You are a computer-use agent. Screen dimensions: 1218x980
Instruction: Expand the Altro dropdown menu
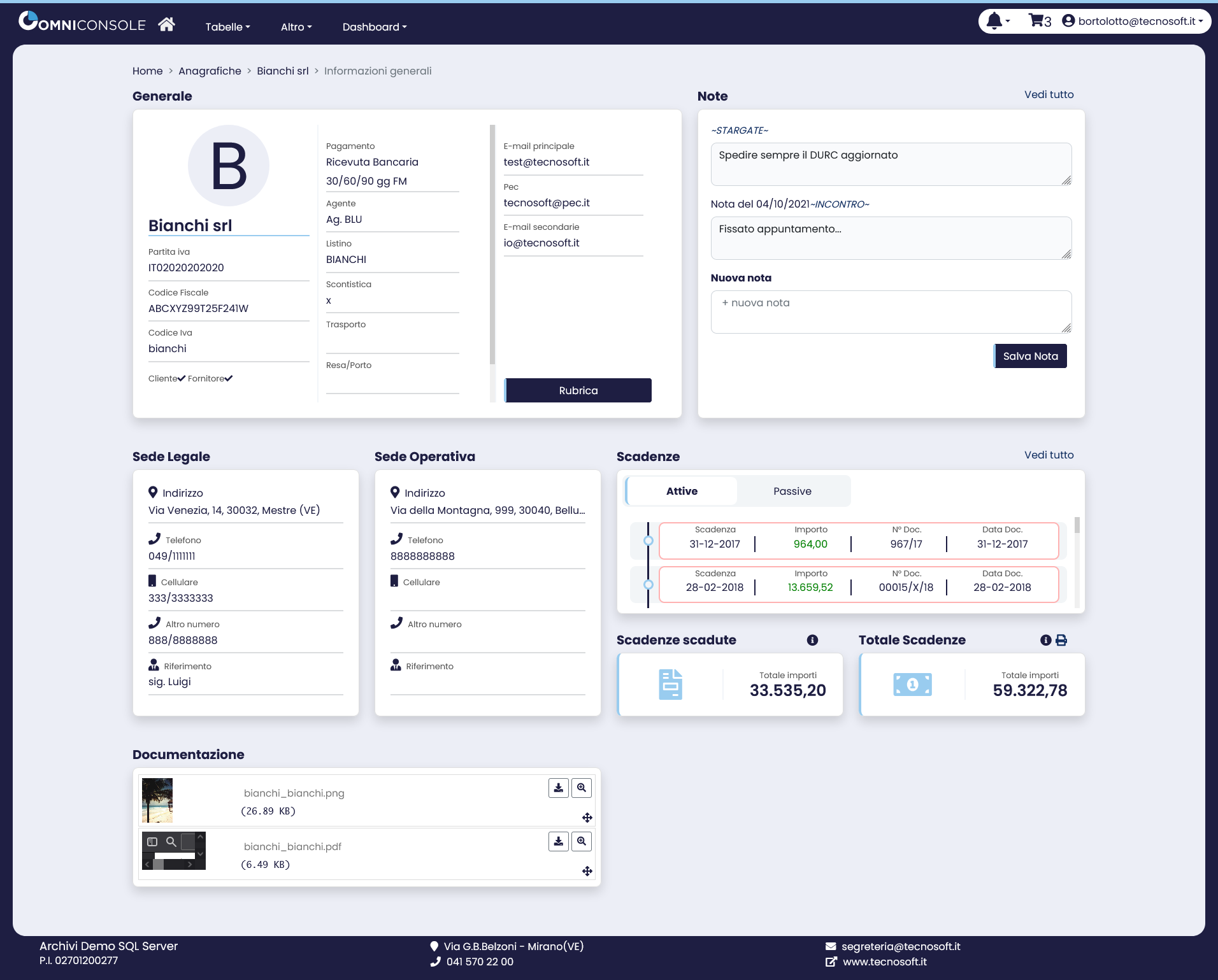point(296,27)
